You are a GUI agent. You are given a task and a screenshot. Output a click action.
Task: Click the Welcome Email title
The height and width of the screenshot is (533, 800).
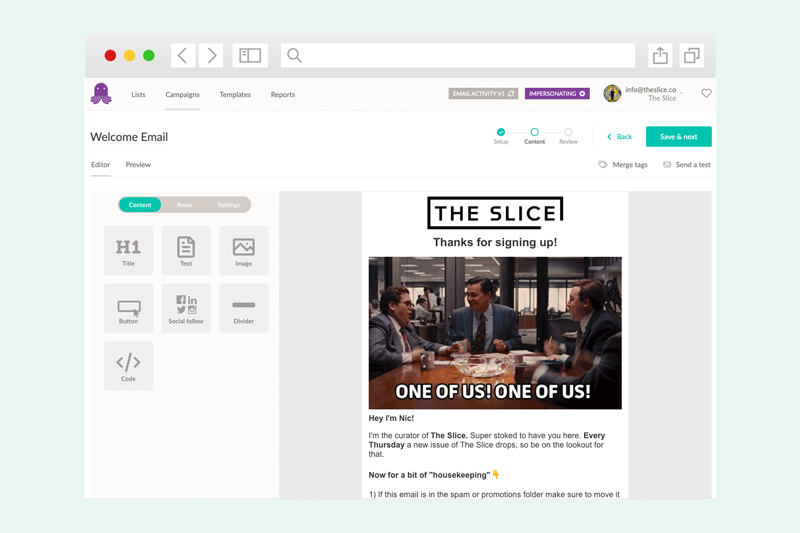[x=129, y=137]
